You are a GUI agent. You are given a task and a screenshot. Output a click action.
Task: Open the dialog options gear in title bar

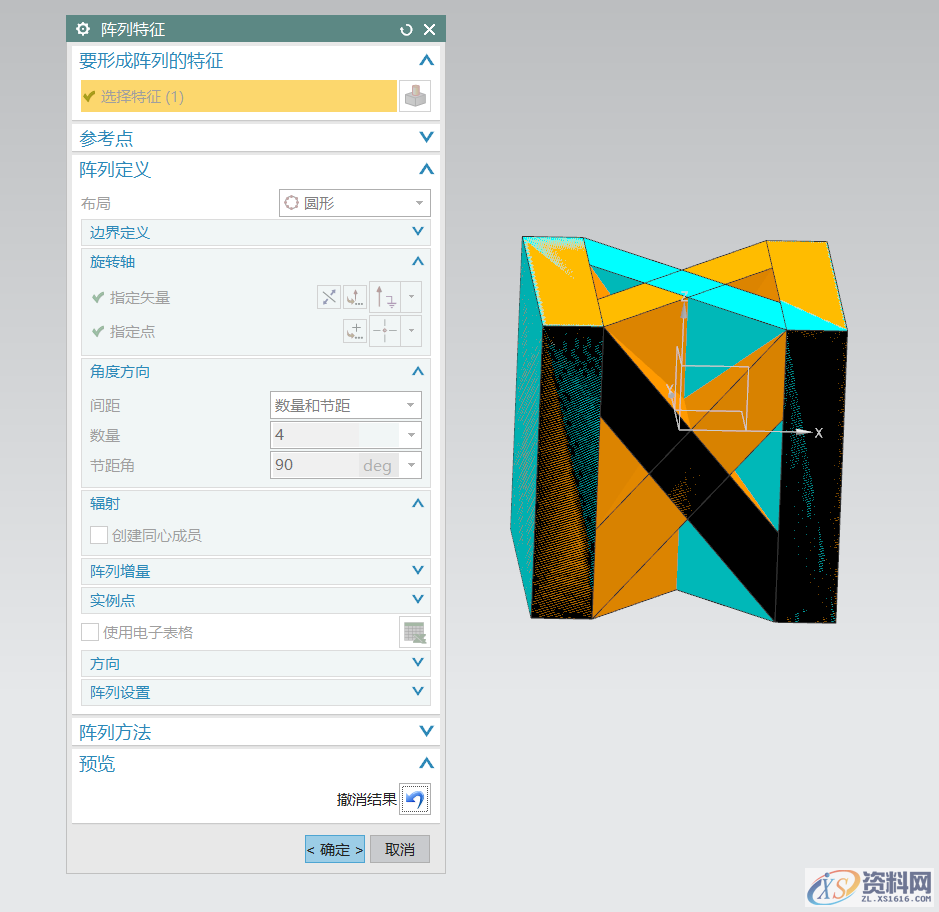[82, 29]
